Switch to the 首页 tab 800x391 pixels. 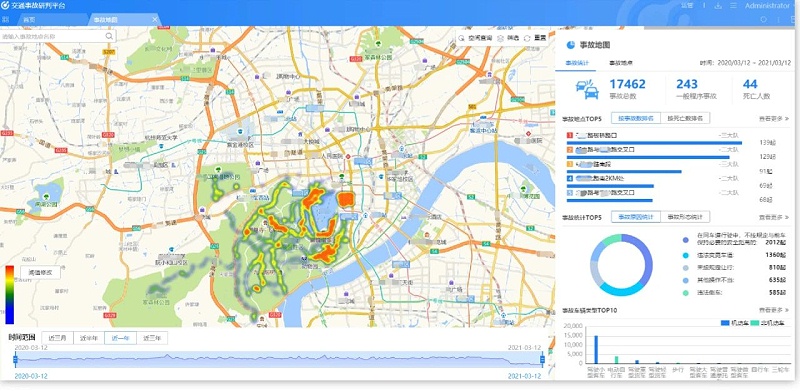[29, 19]
